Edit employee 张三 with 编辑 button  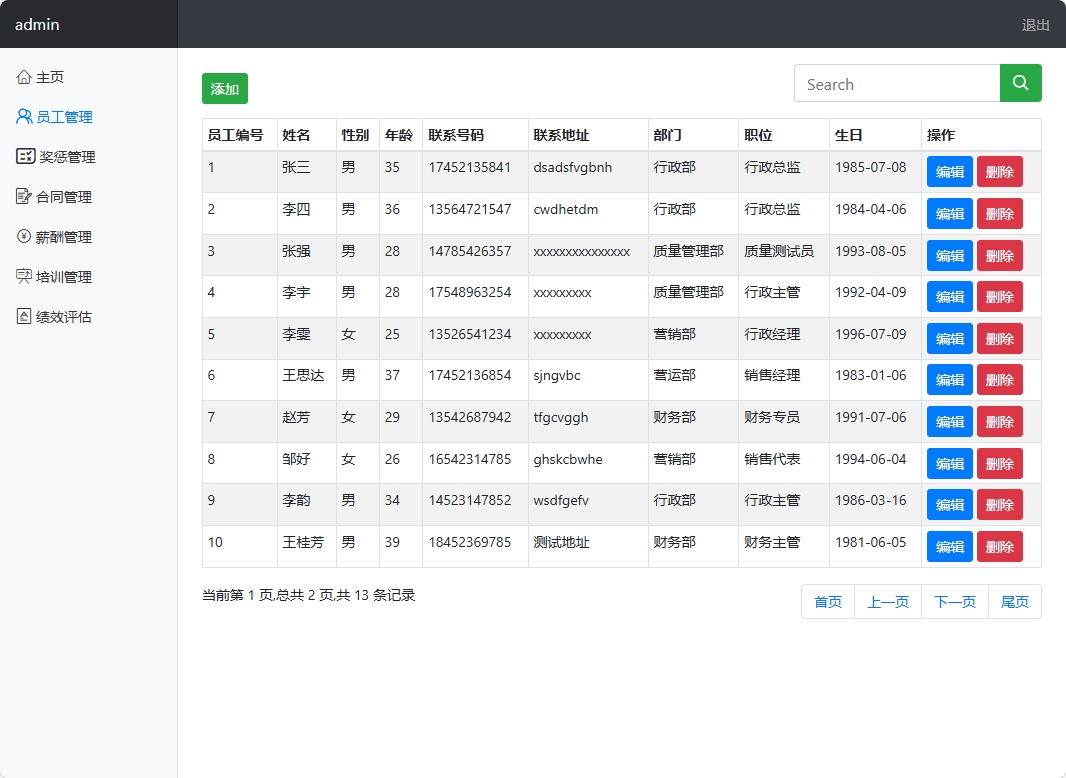tap(948, 171)
